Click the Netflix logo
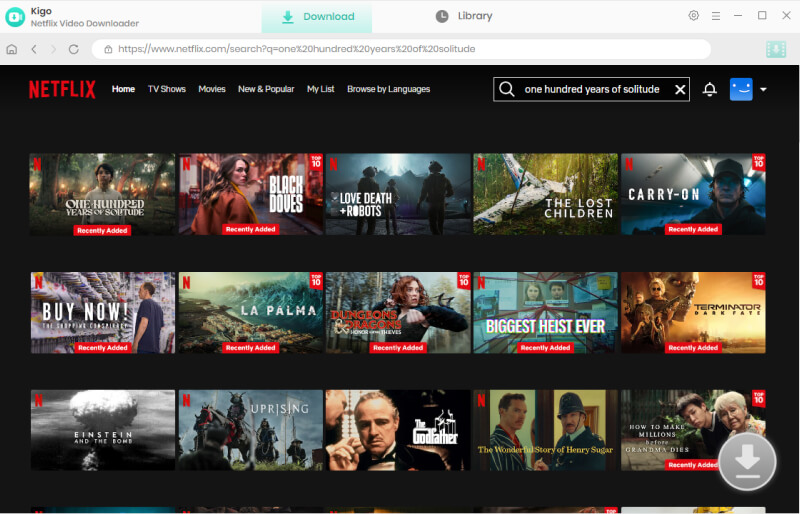 62,89
